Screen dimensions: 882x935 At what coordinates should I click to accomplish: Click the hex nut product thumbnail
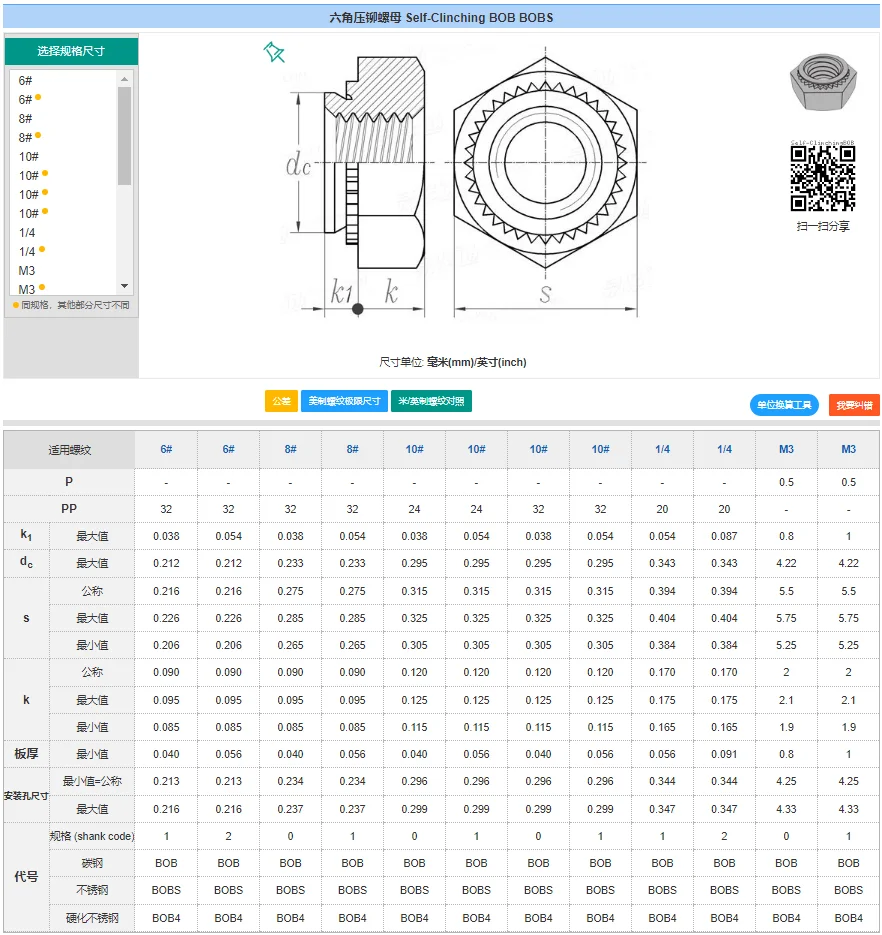(823, 84)
